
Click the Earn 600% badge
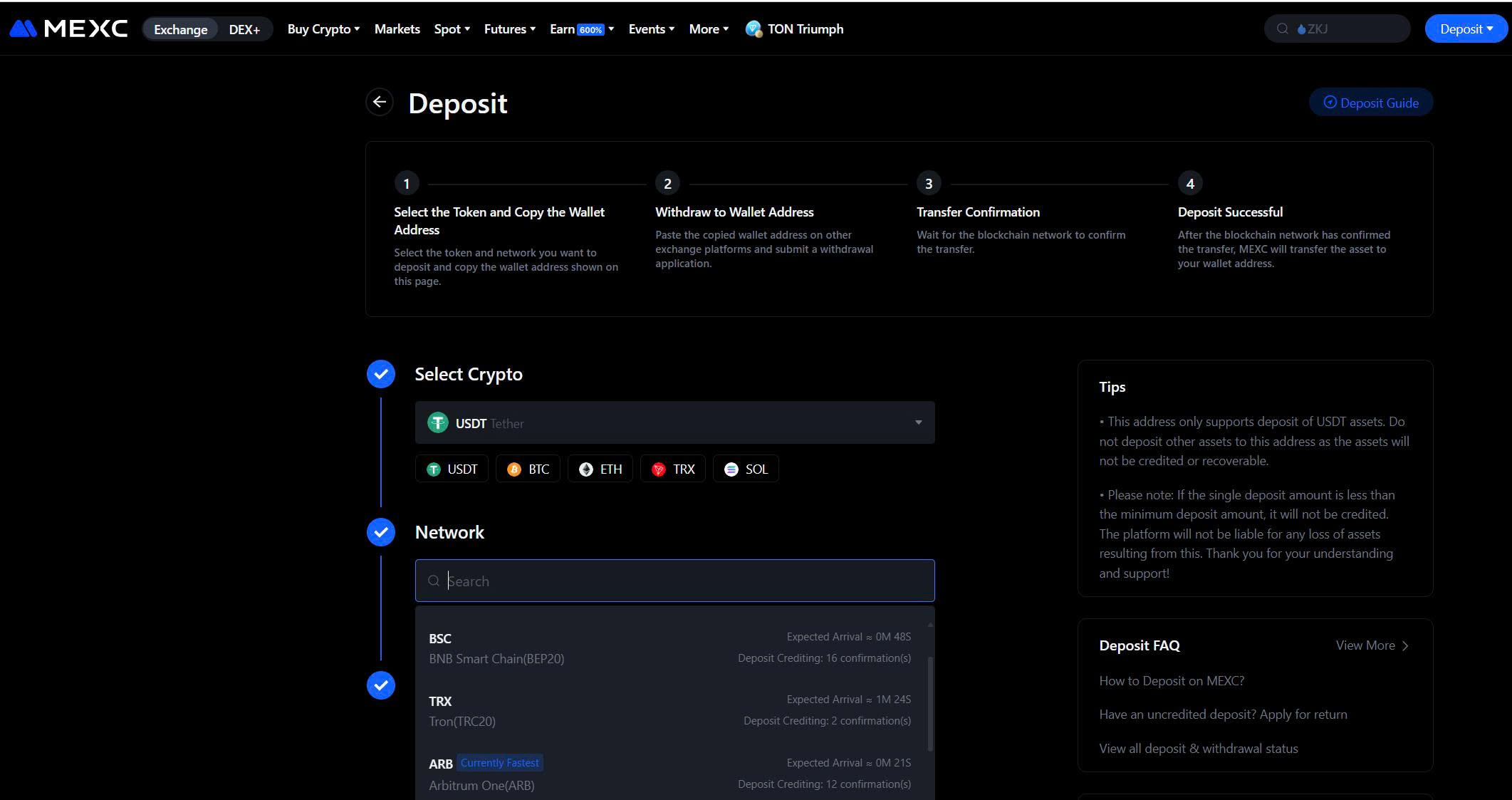tap(590, 30)
